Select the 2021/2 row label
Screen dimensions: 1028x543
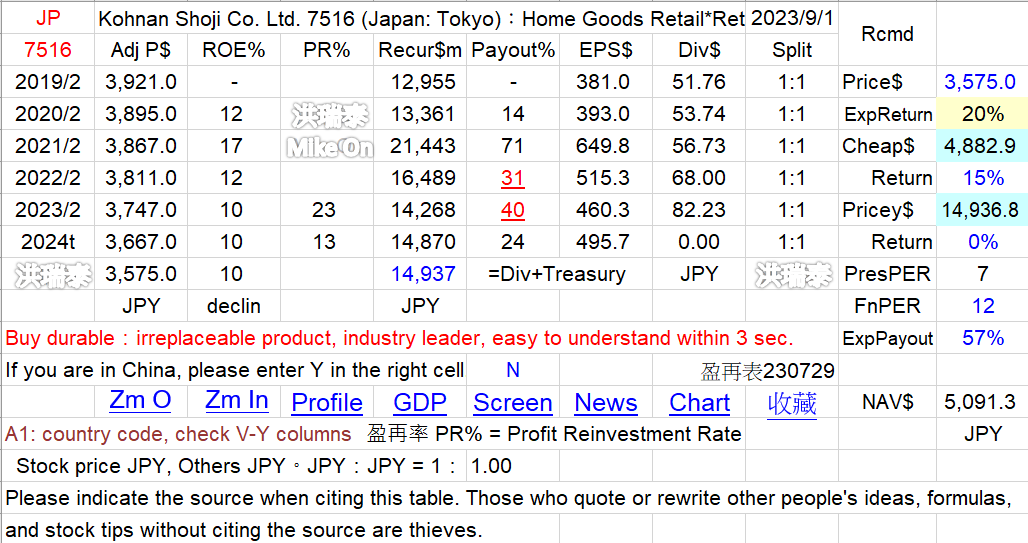(48, 146)
